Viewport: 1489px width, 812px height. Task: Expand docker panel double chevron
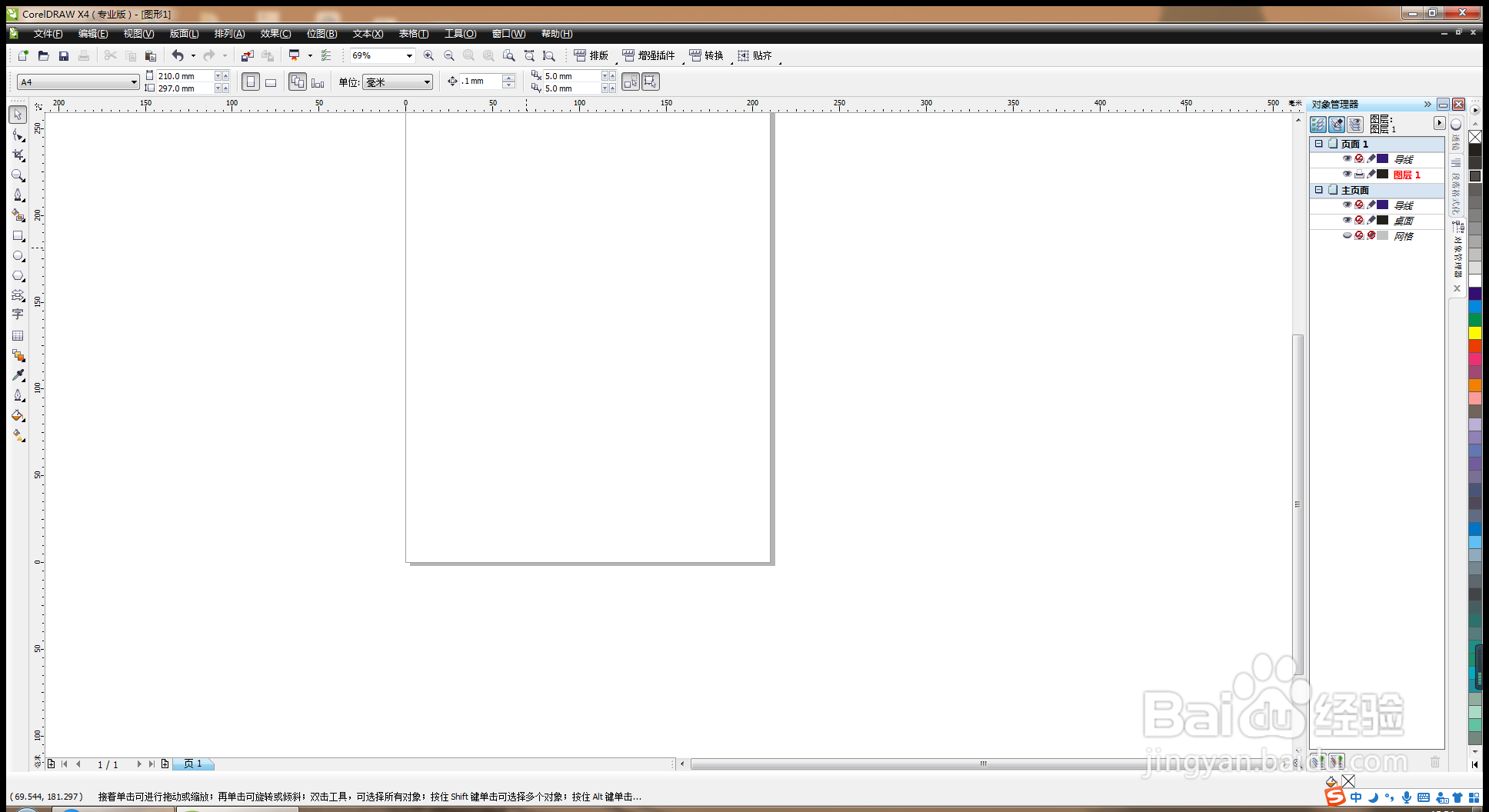(x=1427, y=104)
